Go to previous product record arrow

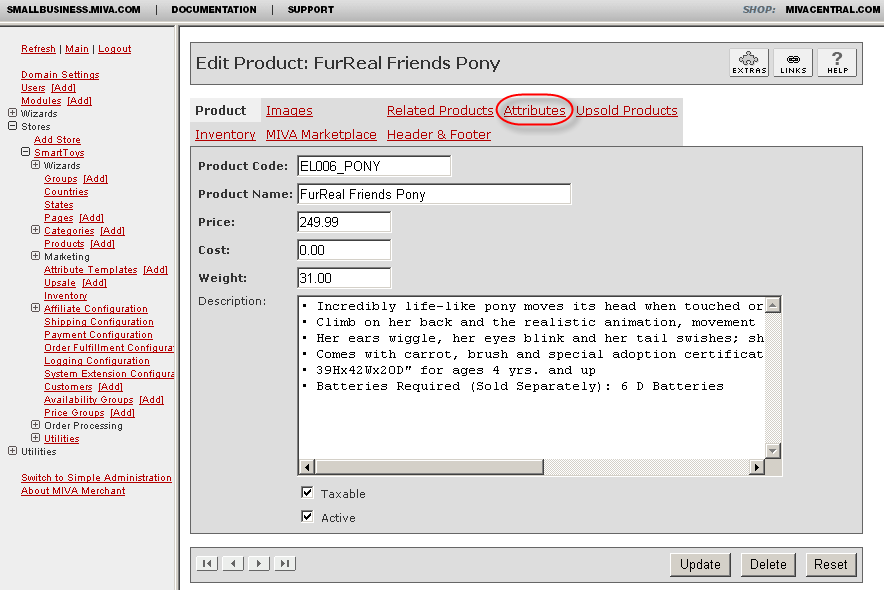pyautogui.click(x=233, y=563)
